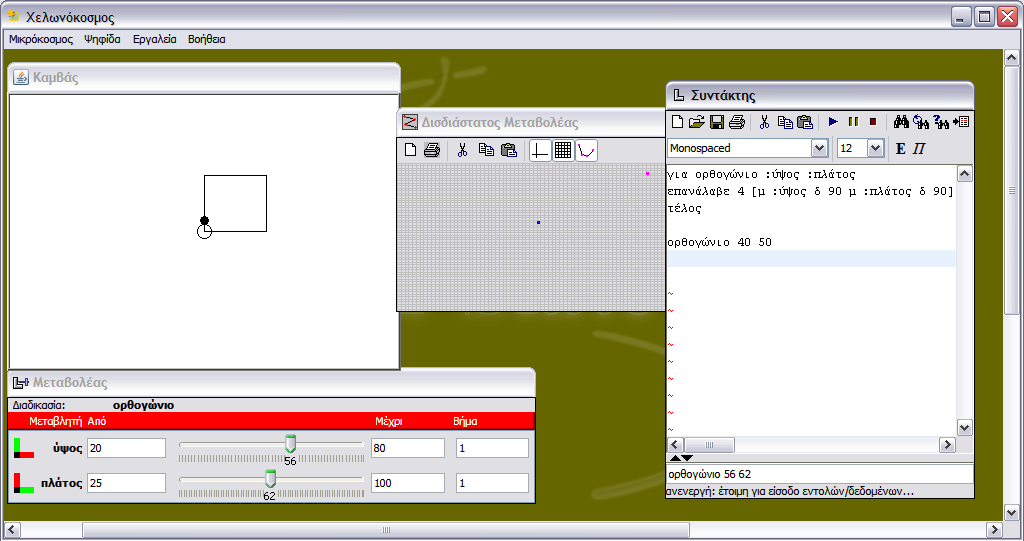Click scissors Cut in Δισδιάστατος Μεταβολέας toolbar
This screenshot has width=1024, height=541.
(x=462, y=150)
